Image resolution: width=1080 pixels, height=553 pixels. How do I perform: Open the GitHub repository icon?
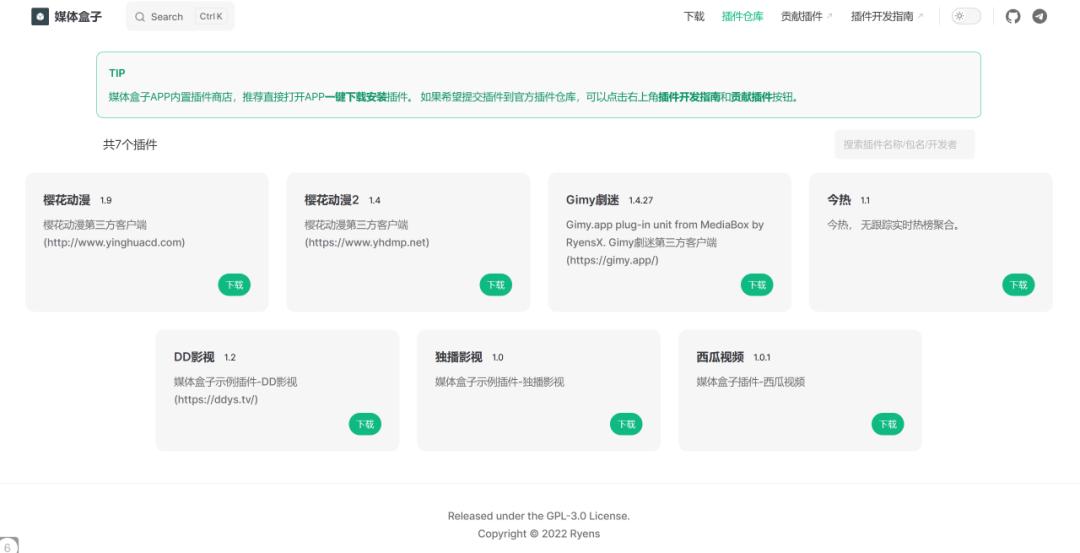[x=1012, y=17]
